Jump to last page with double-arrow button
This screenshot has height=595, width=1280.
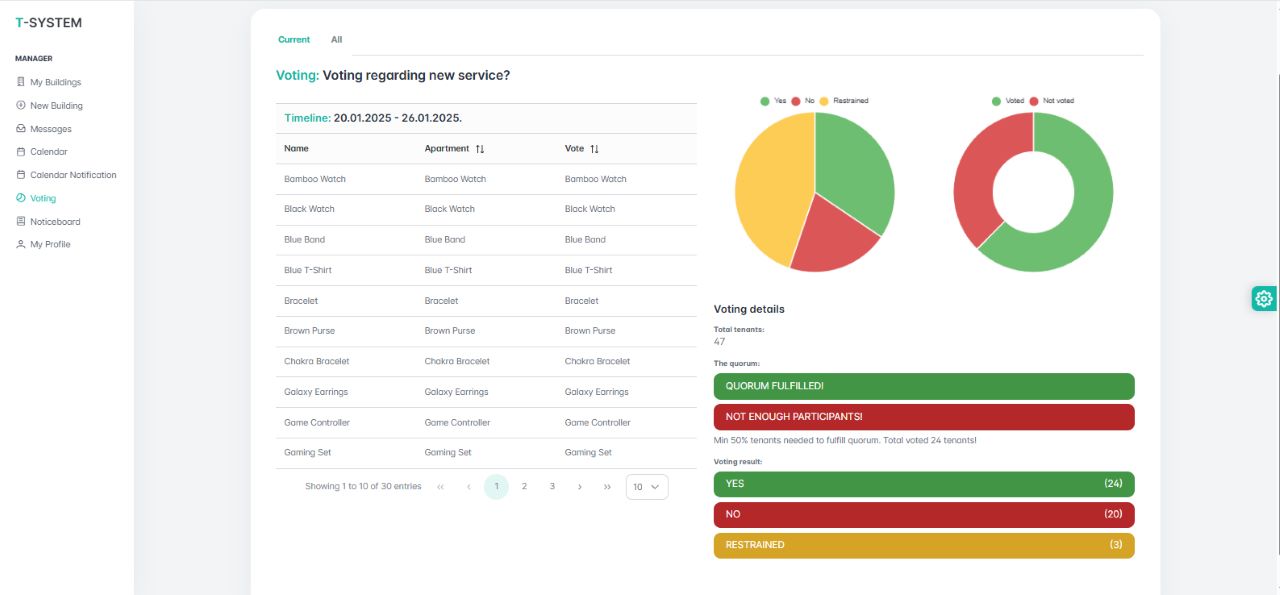pos(607,486)
